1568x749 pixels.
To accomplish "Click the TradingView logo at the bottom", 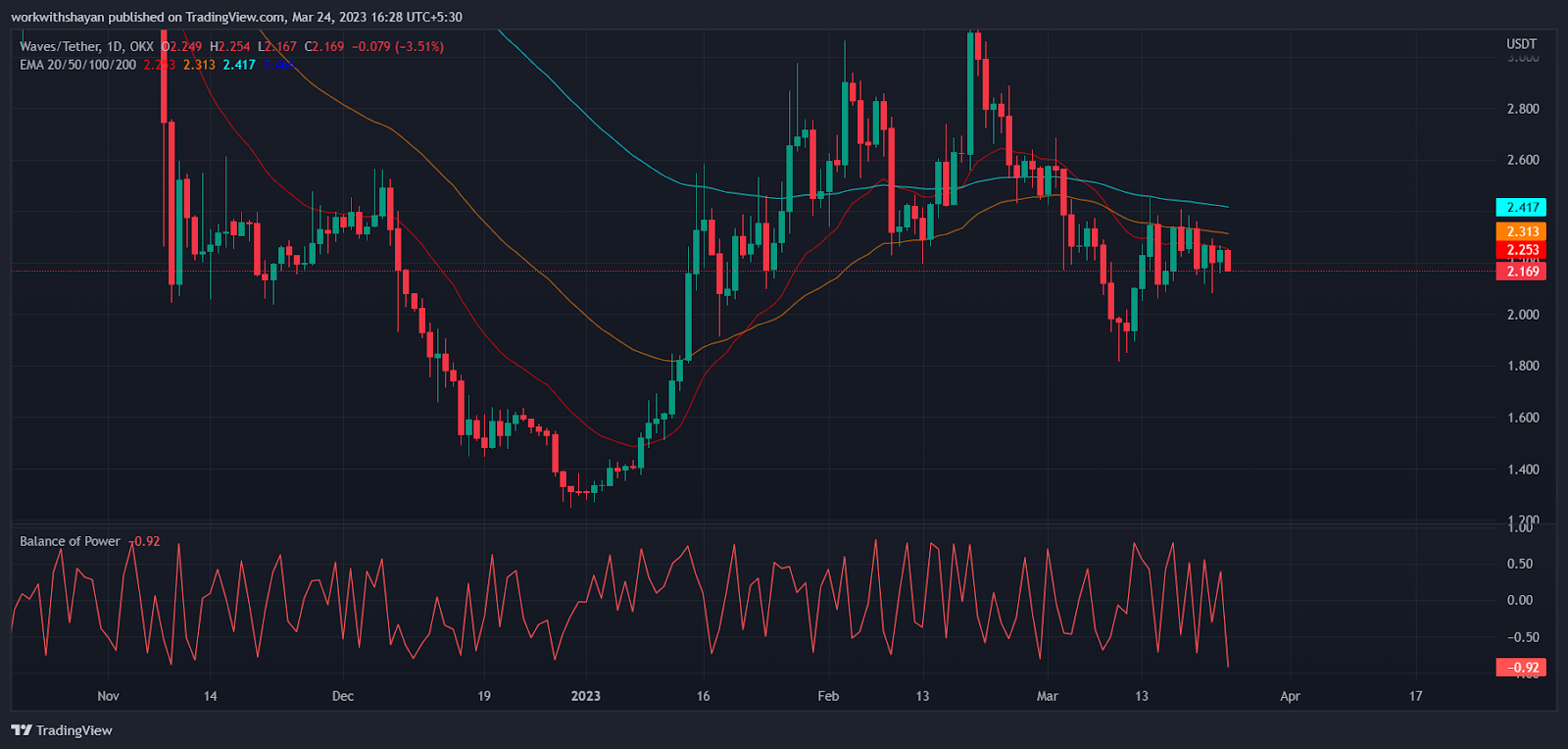I will 62,730.
